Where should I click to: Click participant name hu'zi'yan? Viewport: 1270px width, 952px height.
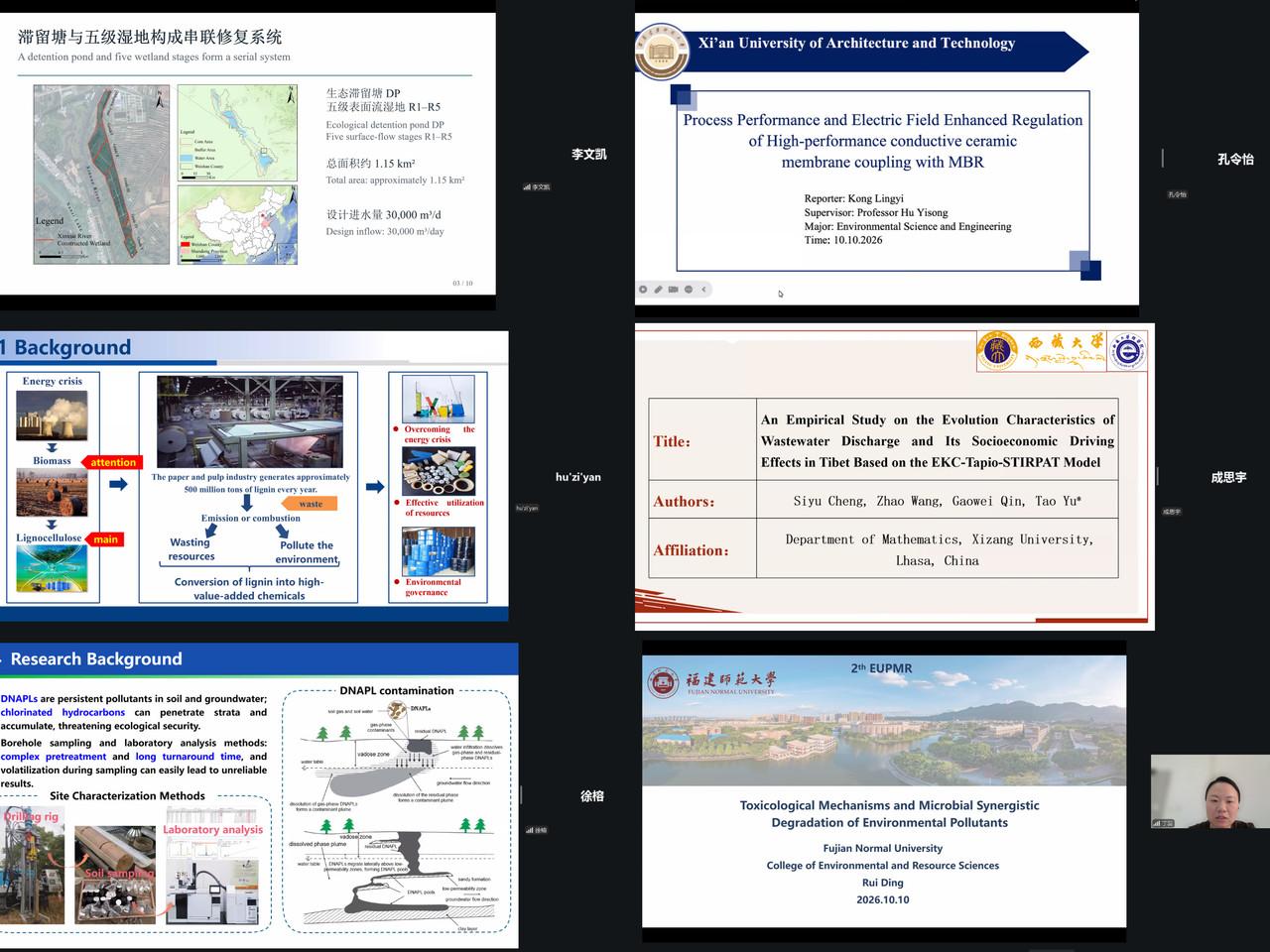(x=578, y=477)
